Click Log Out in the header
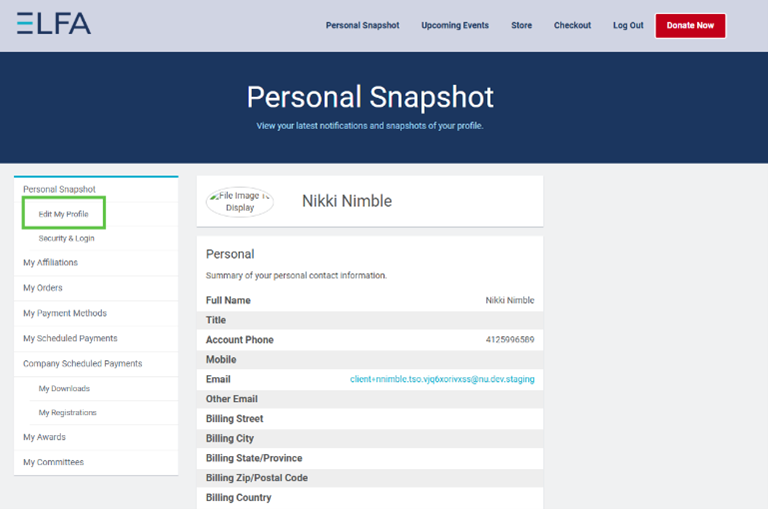The height and width of the screenshot is (509, 768). click(x=628, y=25)
